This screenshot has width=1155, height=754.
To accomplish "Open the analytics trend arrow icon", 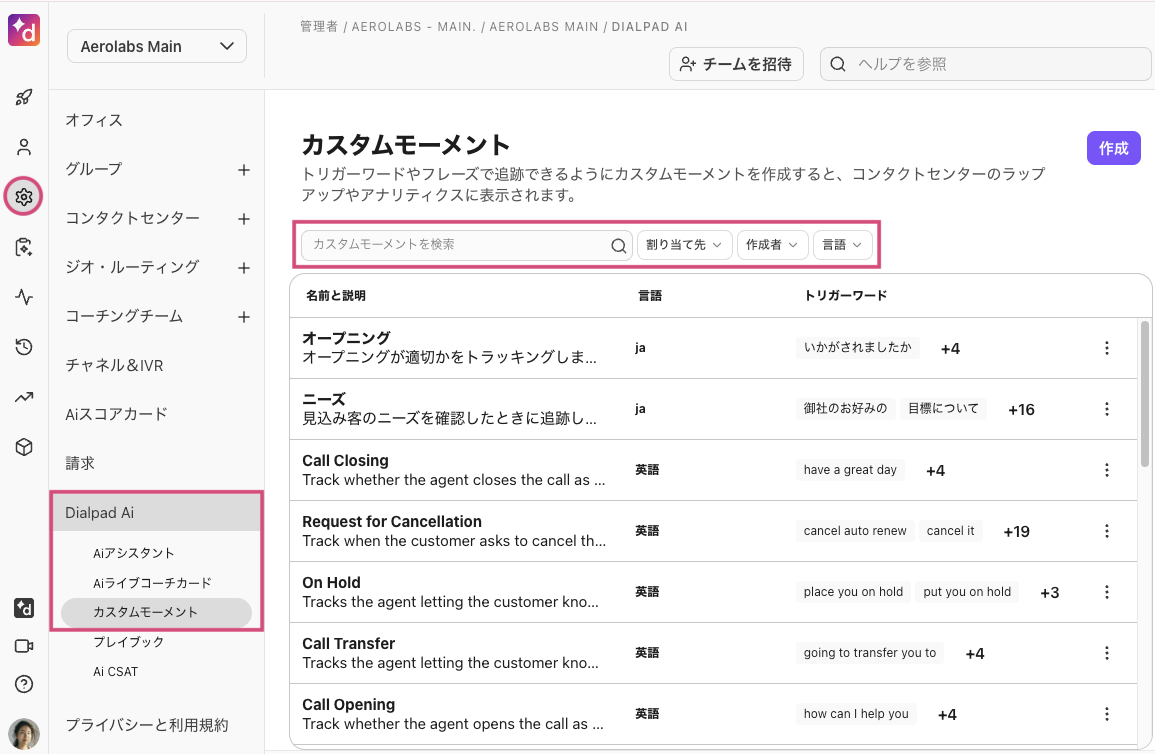I will point(24,397).
